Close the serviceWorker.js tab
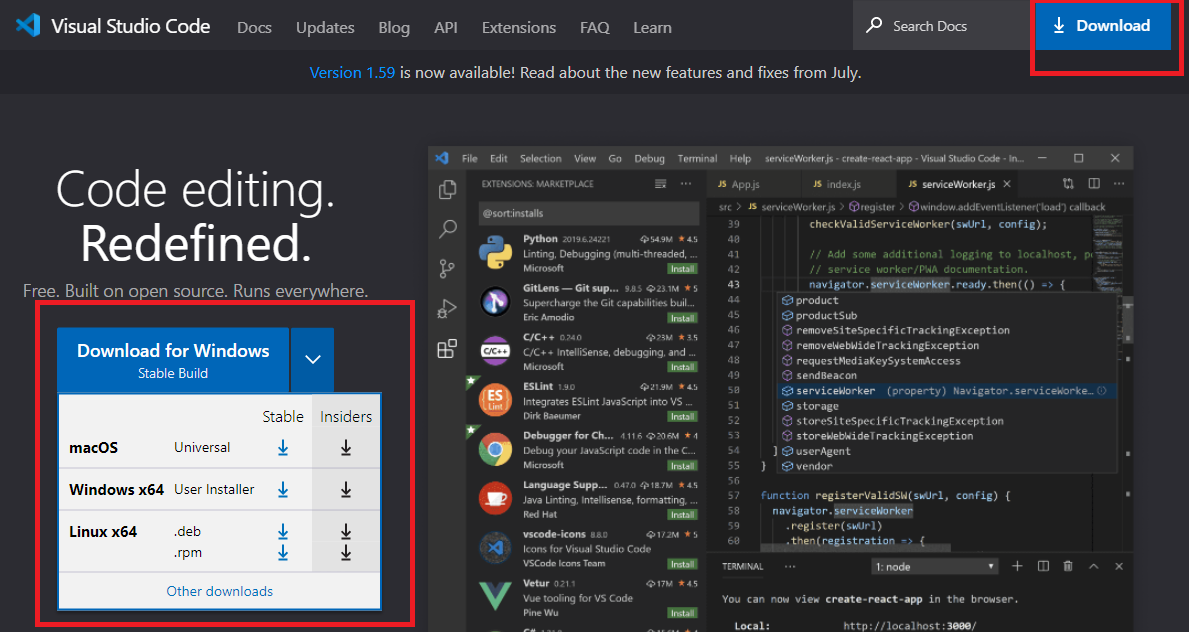1189x632 pixels. pyautogui.click(x=1006, y=184)
